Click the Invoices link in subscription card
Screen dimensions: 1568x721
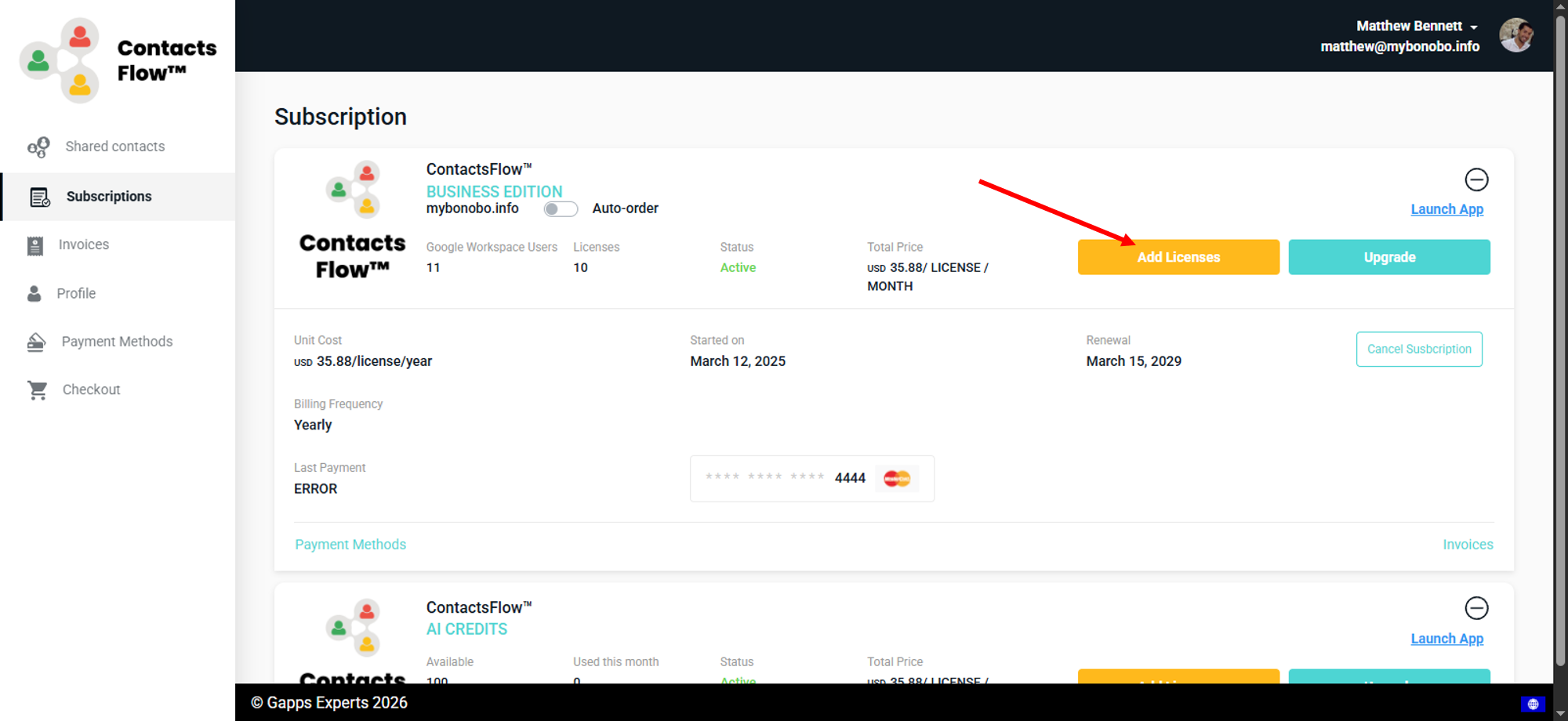click(x=1468, y=545)
